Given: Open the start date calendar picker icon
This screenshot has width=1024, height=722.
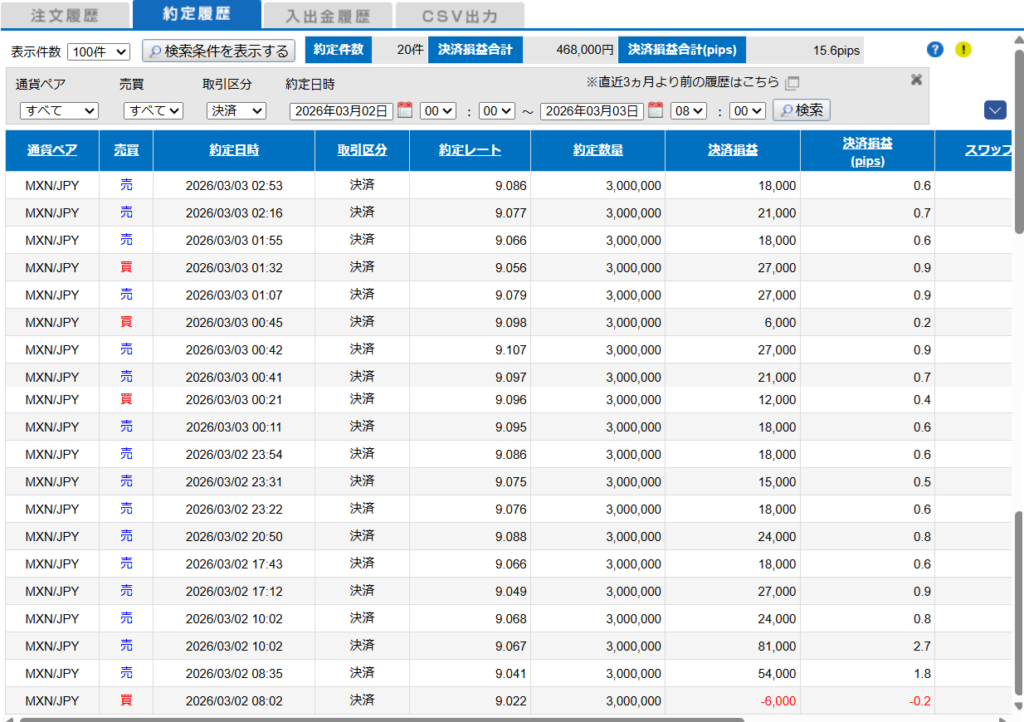Looking at the screenshot, I should [x=405, y=110].
